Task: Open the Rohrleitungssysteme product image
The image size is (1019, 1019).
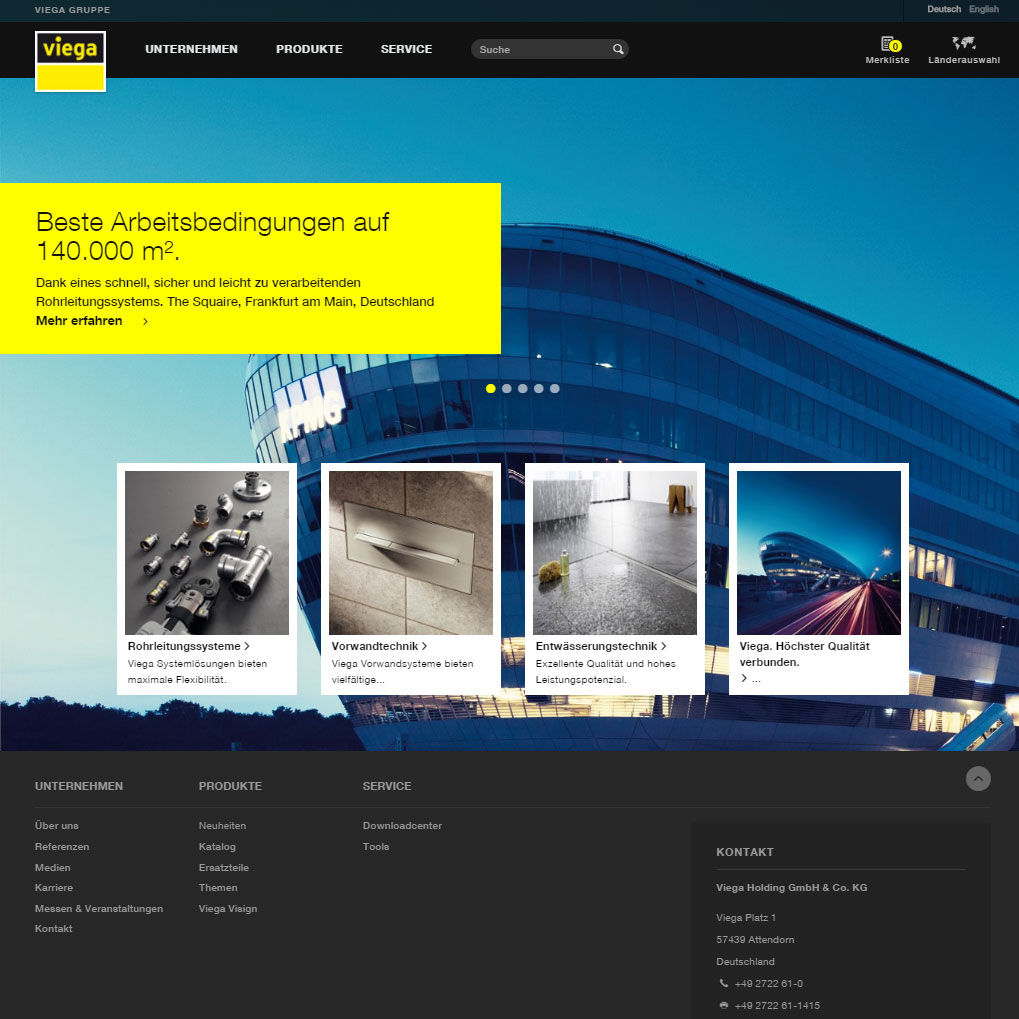Action: pos(207,552)
